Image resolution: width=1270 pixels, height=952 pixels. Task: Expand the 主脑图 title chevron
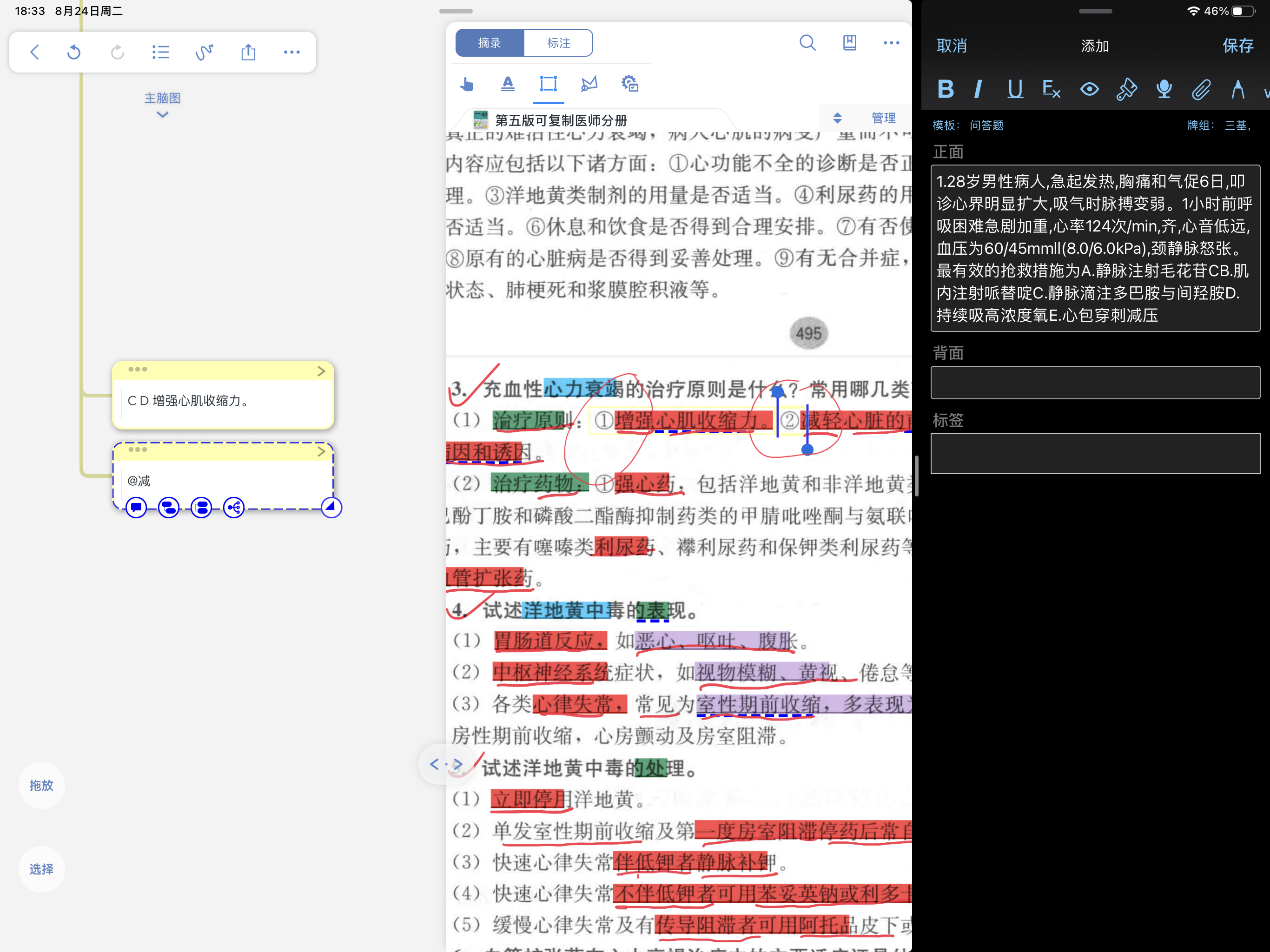(x=163, y=115)
